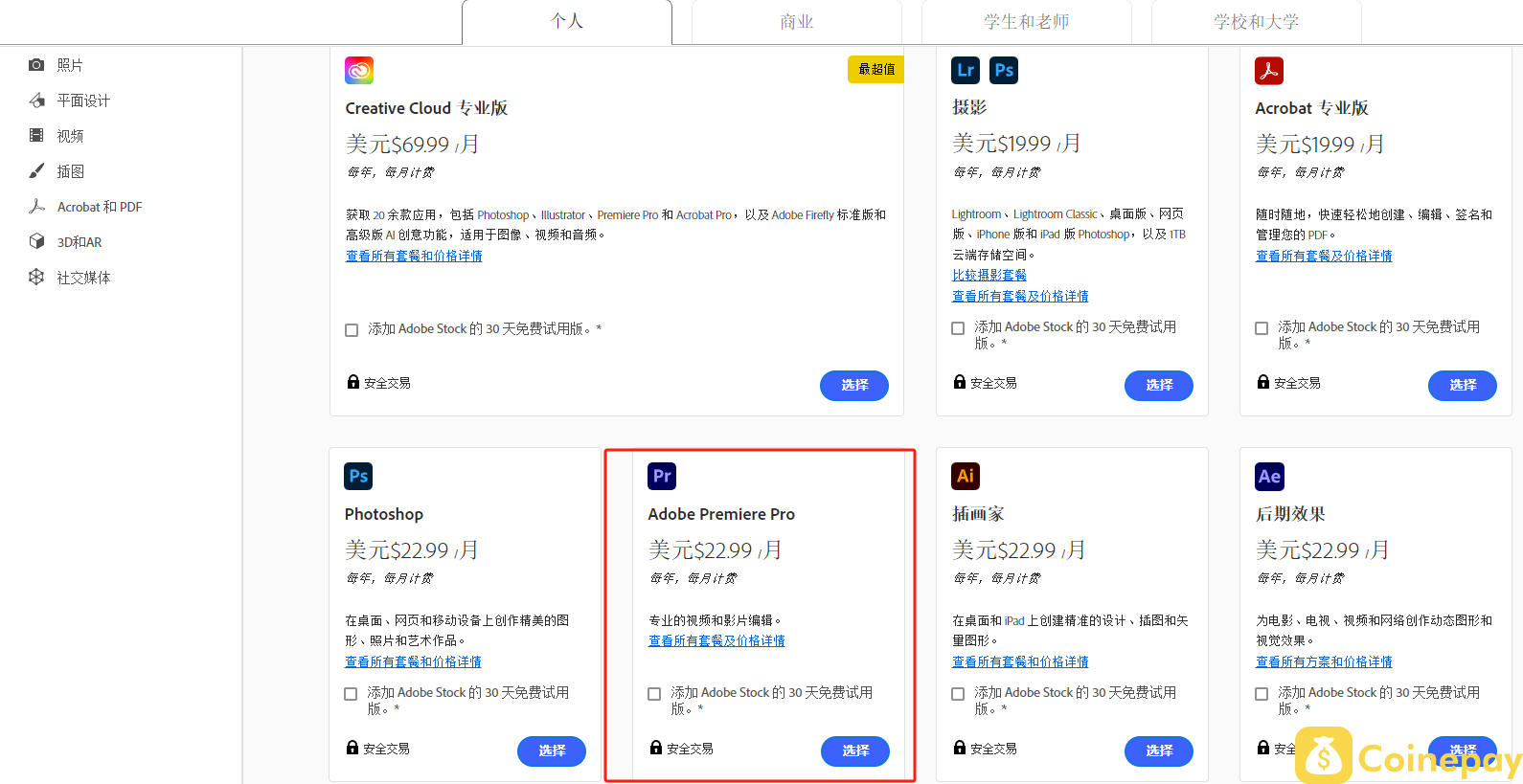Click the lock icon in Acrobat 专业版 card

pyautogui.click(x=1263, y=382)
